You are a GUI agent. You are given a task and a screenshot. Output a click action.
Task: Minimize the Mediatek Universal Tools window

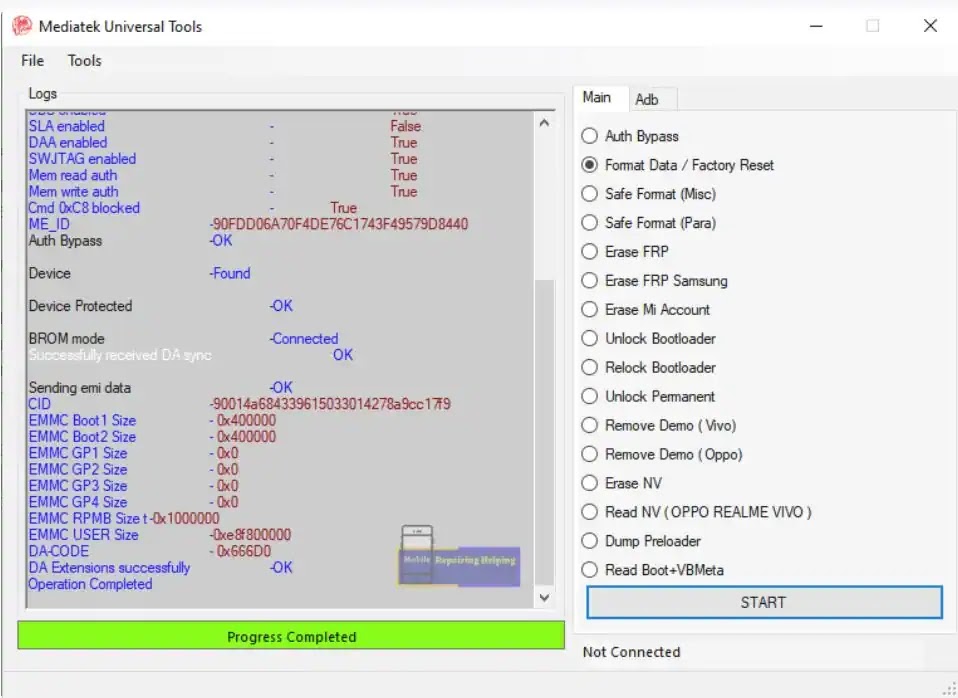[816, 26]
